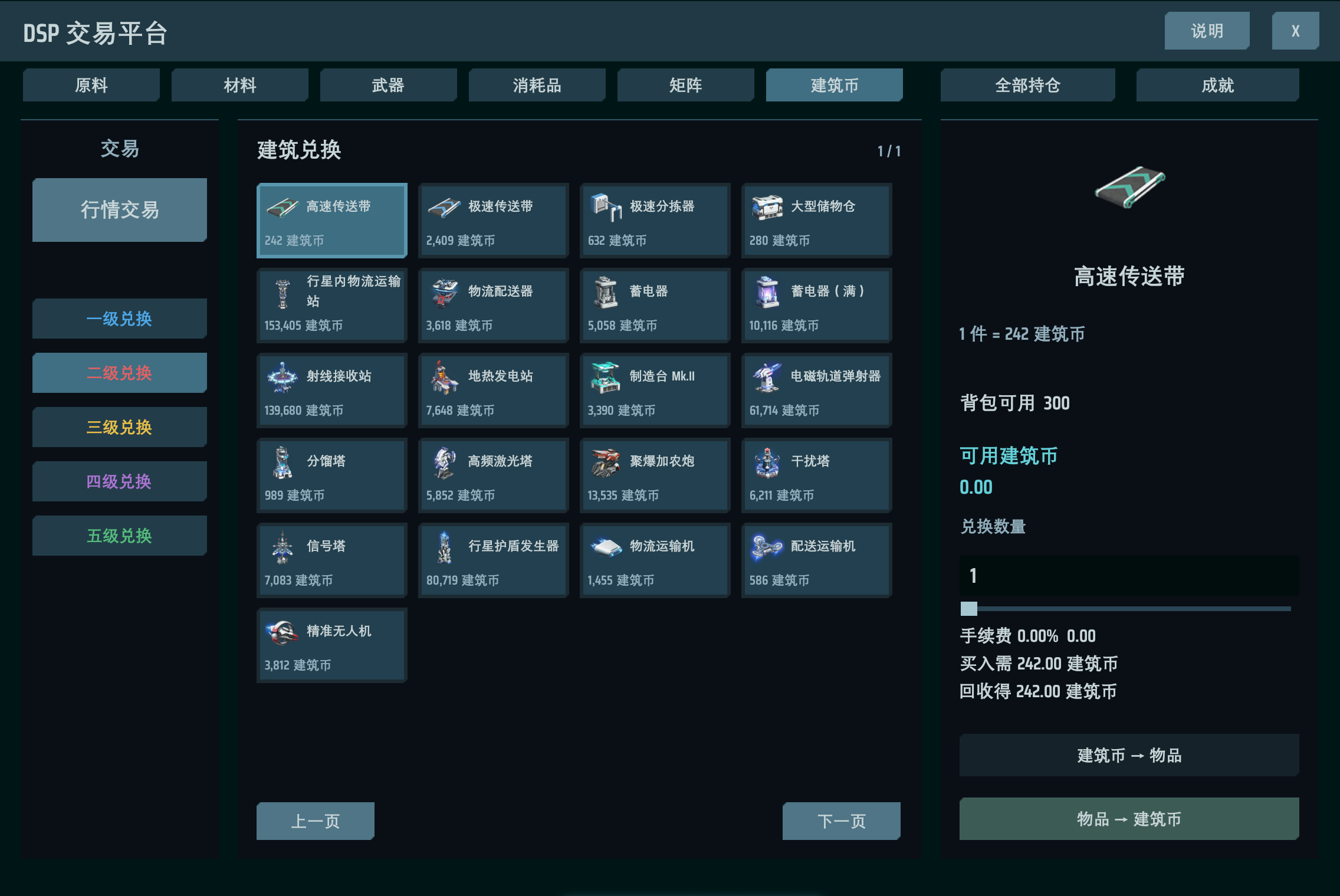Click the 兑换数量 slider handle
This screenshot has height=896, width=1340.
pos(969,609)
